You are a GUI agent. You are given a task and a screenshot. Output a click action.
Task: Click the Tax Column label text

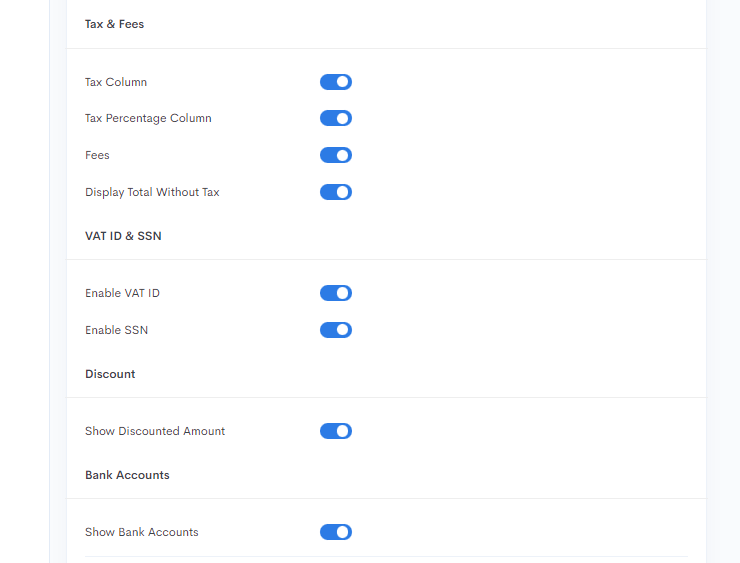click(x=116, y=82)
